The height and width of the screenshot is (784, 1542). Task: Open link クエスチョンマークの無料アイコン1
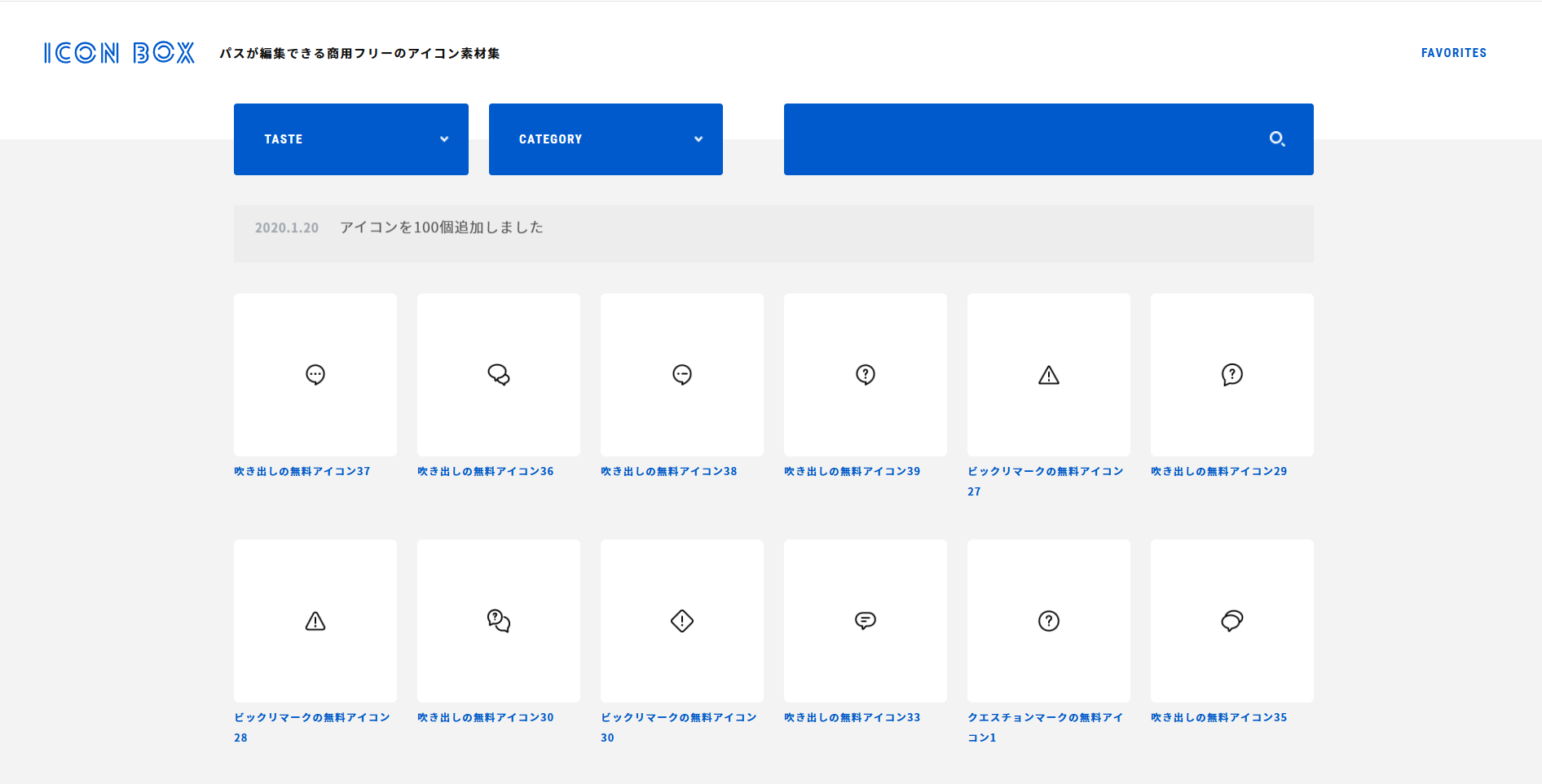coord(1046,727)
